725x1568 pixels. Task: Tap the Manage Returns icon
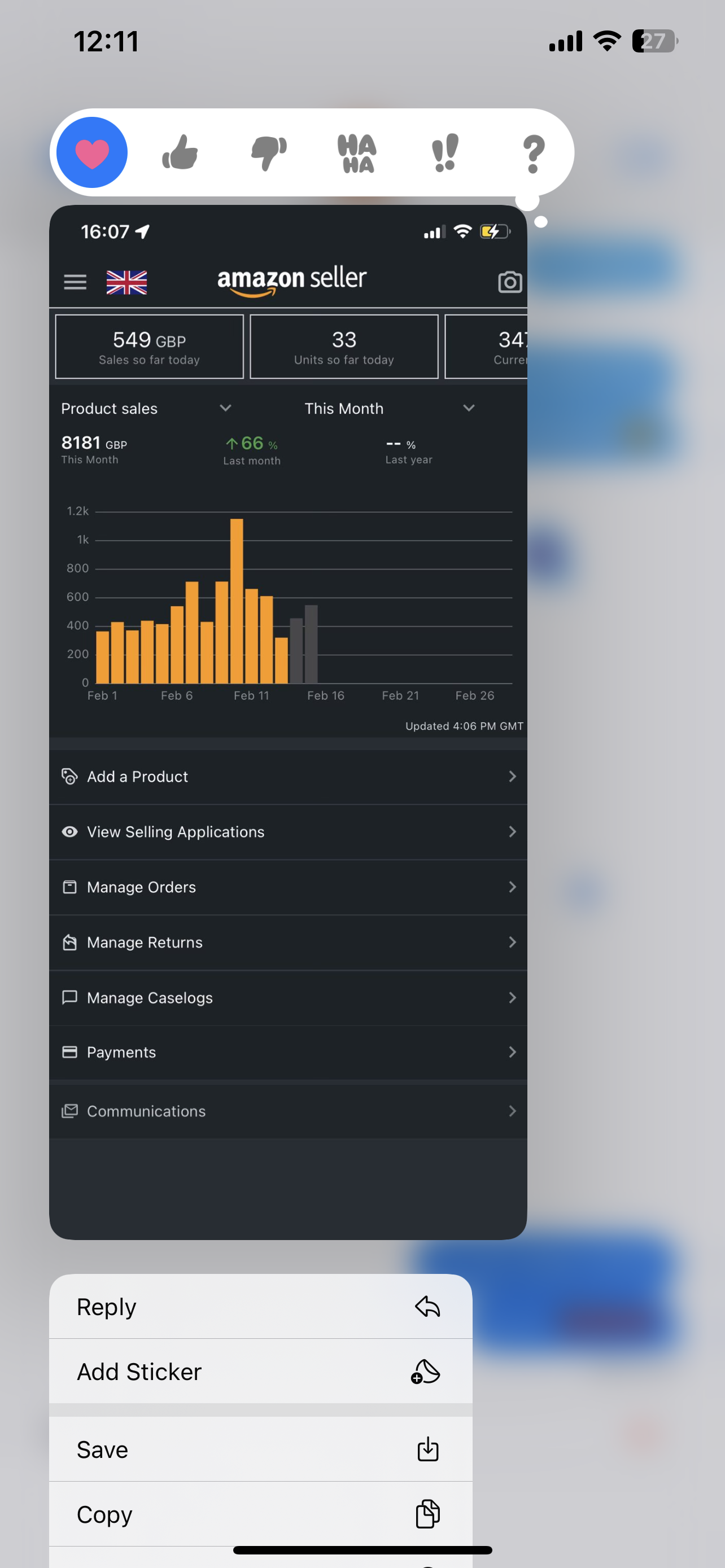(x=69, y=942)
